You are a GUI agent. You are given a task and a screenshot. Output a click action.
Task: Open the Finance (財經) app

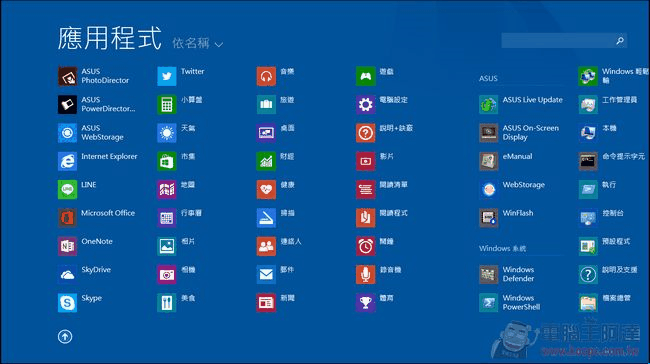[276, 161]
